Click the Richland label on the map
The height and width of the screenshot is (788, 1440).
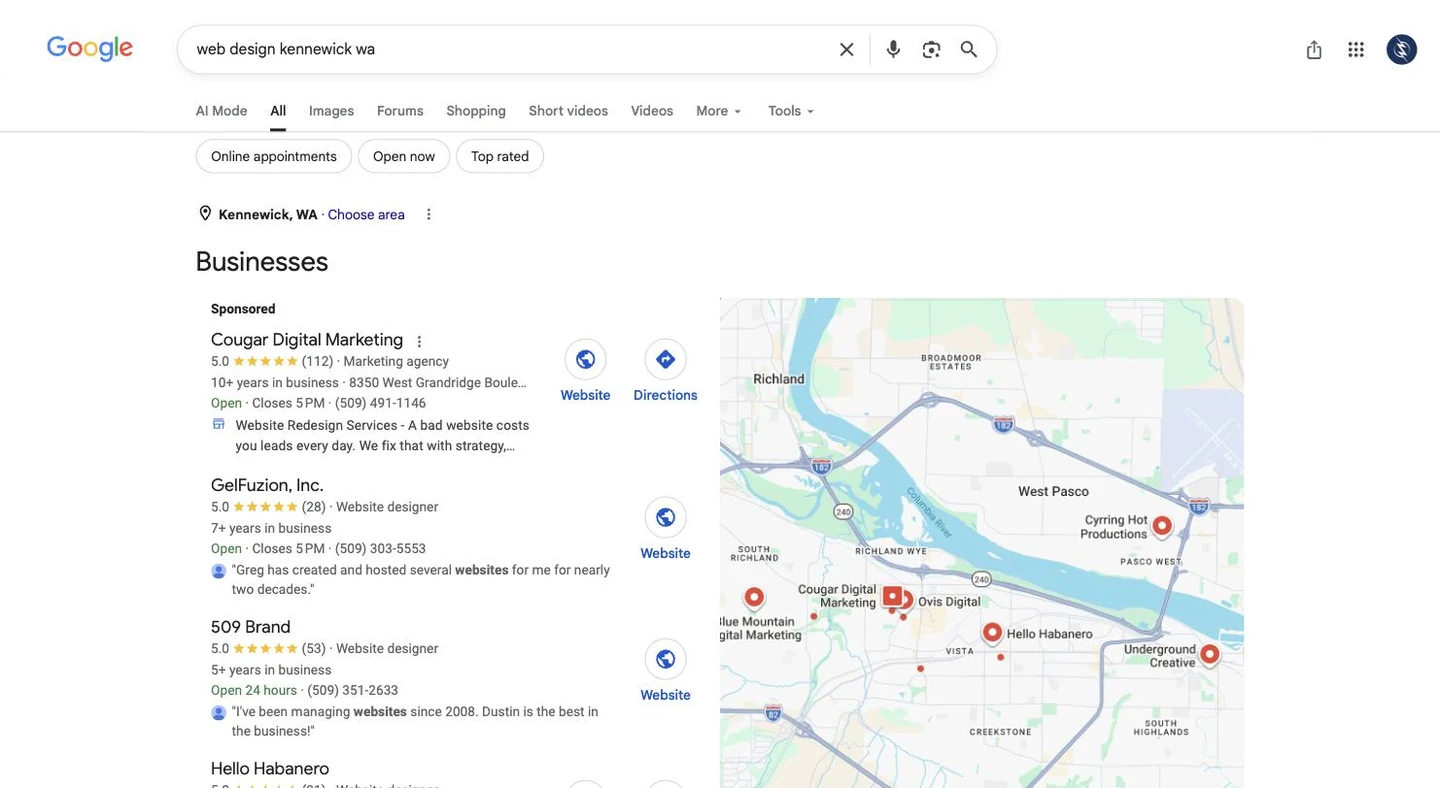pyautogui.click(x=779, y=379)
